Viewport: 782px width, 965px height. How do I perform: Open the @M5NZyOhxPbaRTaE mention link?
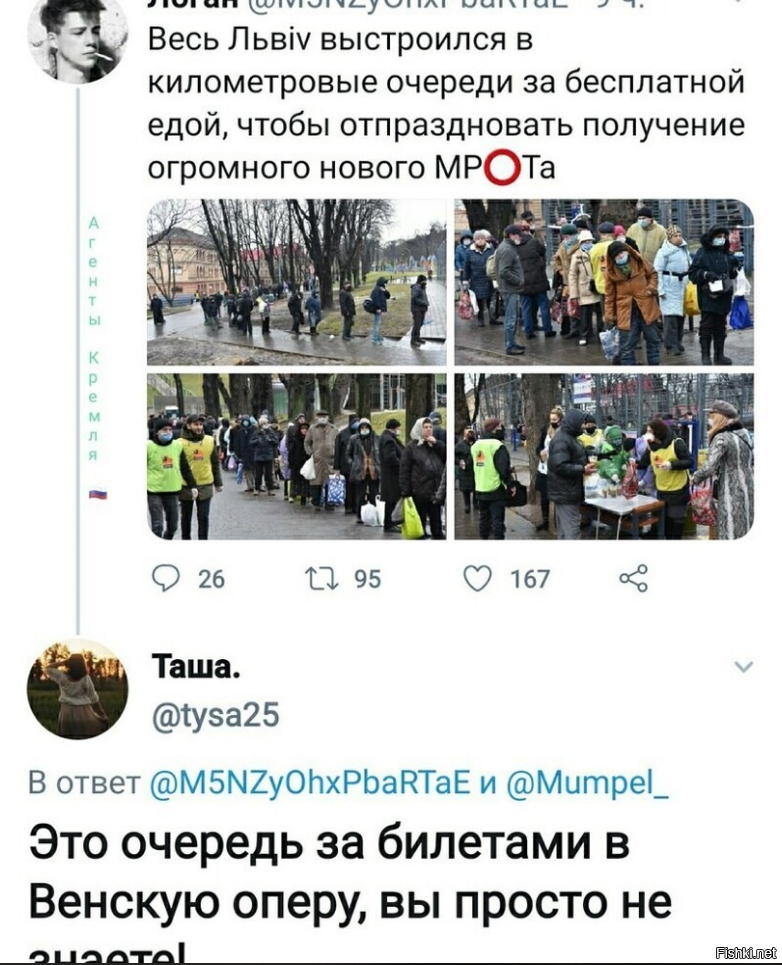311,783
